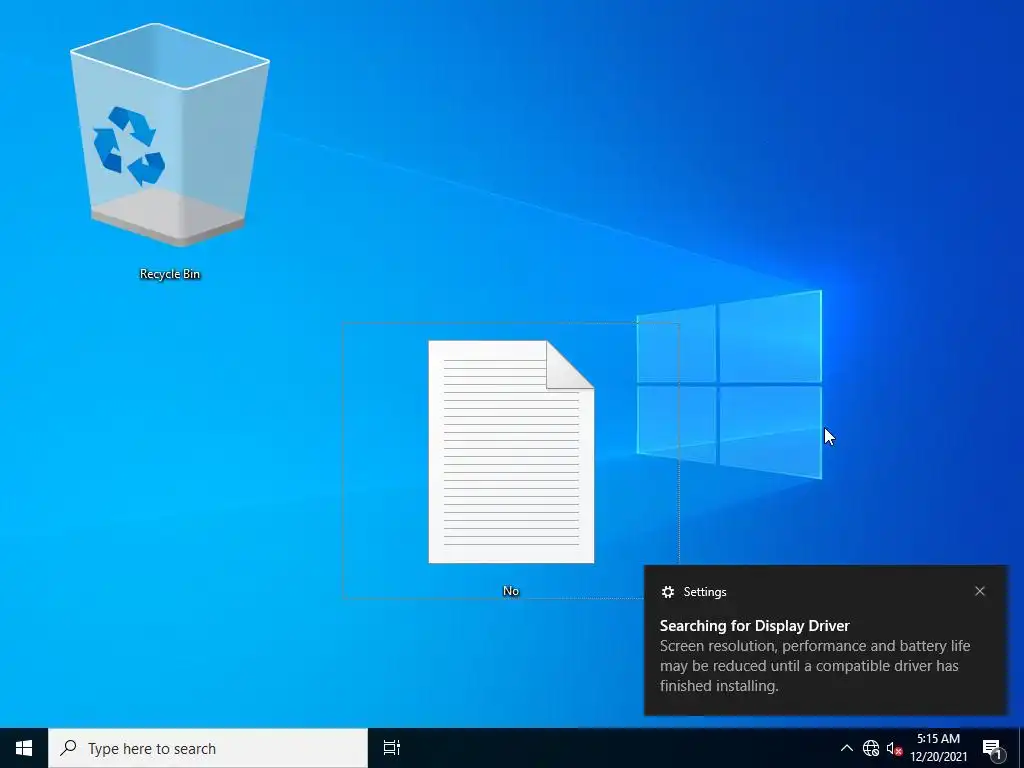Click the No file name label
This screenshot has width=1024, height=768.
coord(511,591)
